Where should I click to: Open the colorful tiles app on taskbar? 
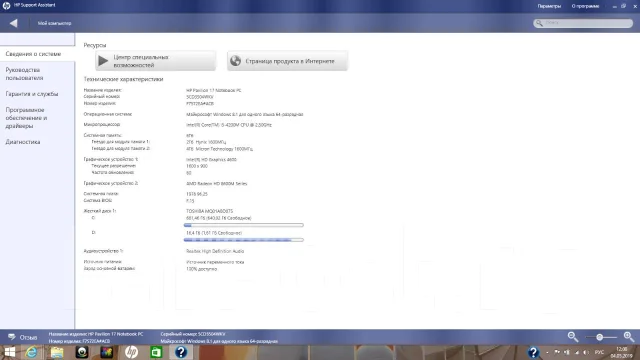[x=107, y=352]
